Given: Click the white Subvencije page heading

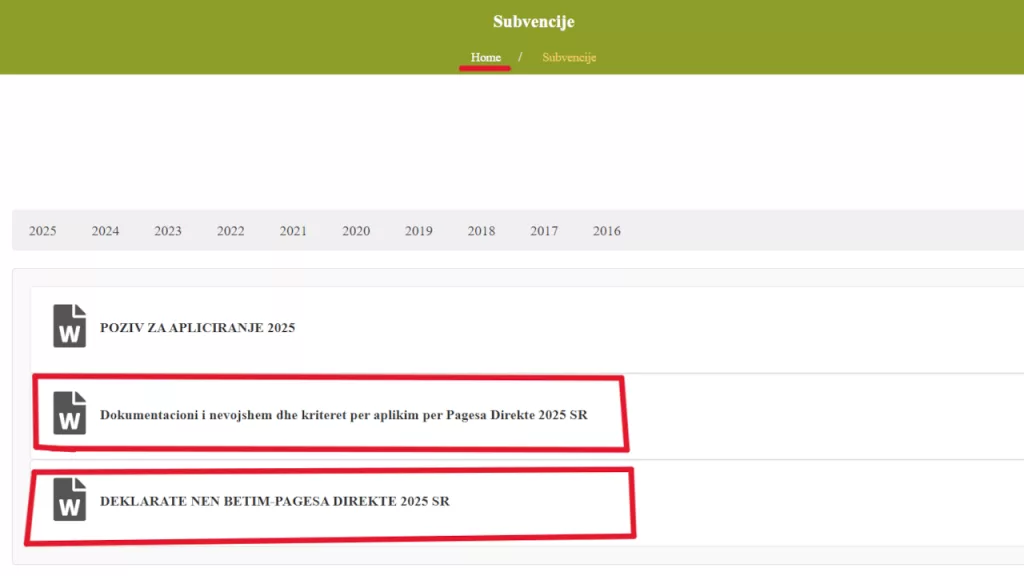Looking at the screenshot, I should pyautogui.click(x=533, y=22).
